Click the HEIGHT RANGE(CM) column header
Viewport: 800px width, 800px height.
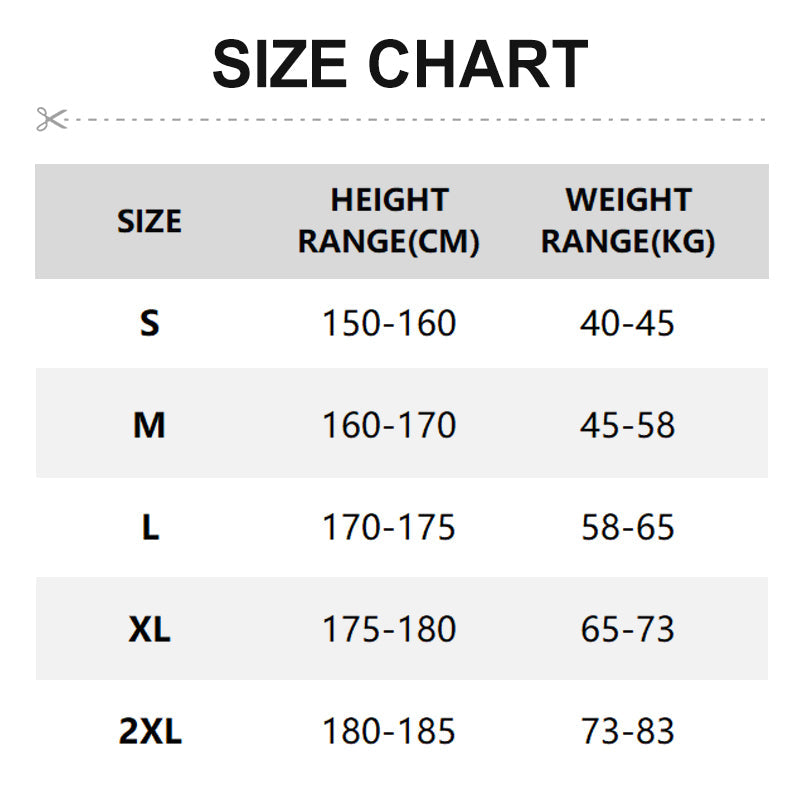[x=389, y=221]
